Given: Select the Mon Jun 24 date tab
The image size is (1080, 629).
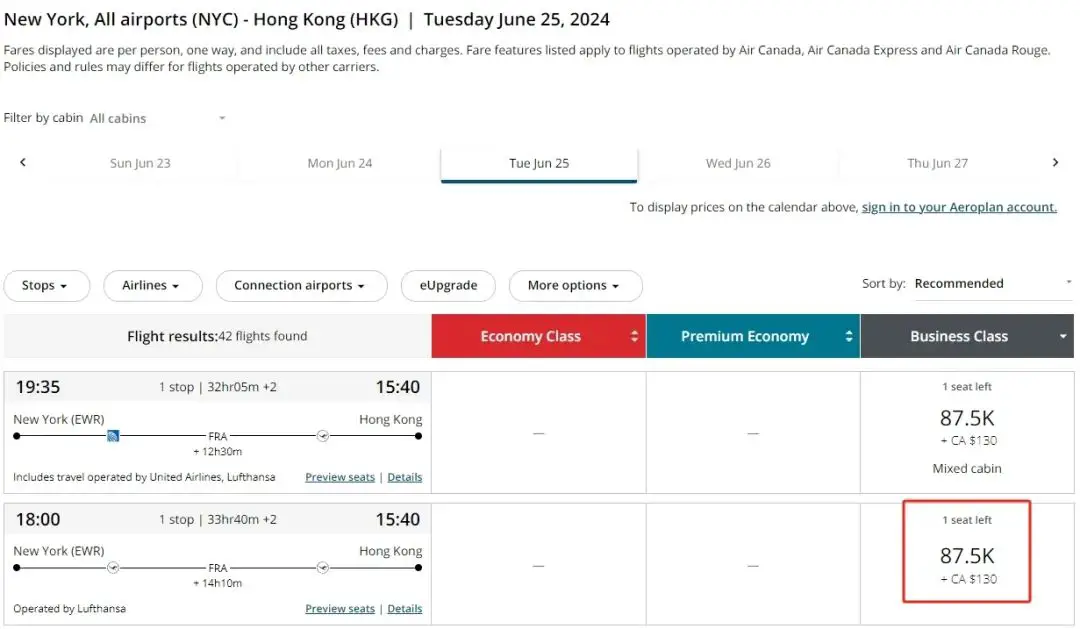Looking at the screenshot, I should click(x=339, y=164).
